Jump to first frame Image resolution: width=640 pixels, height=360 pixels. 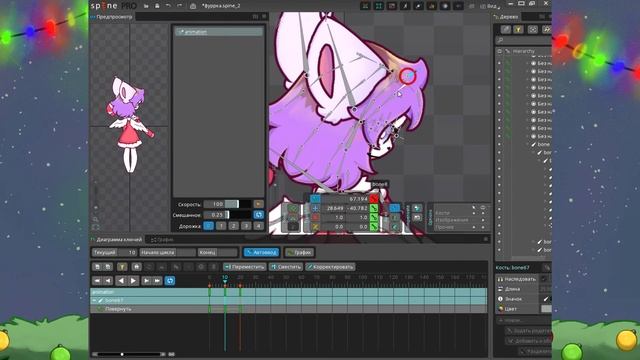pos(97,281)
